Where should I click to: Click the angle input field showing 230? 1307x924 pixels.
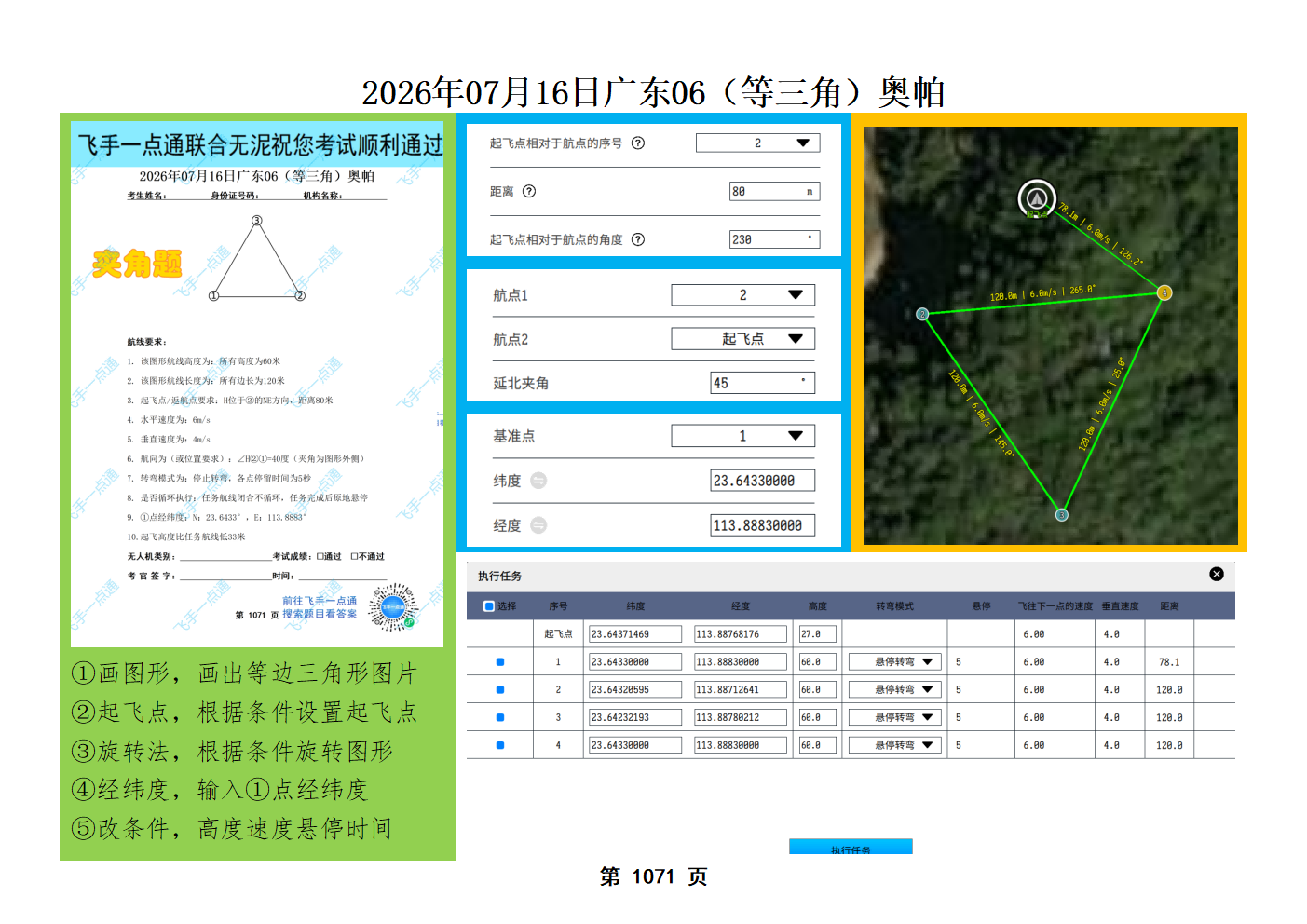[775, 239]
